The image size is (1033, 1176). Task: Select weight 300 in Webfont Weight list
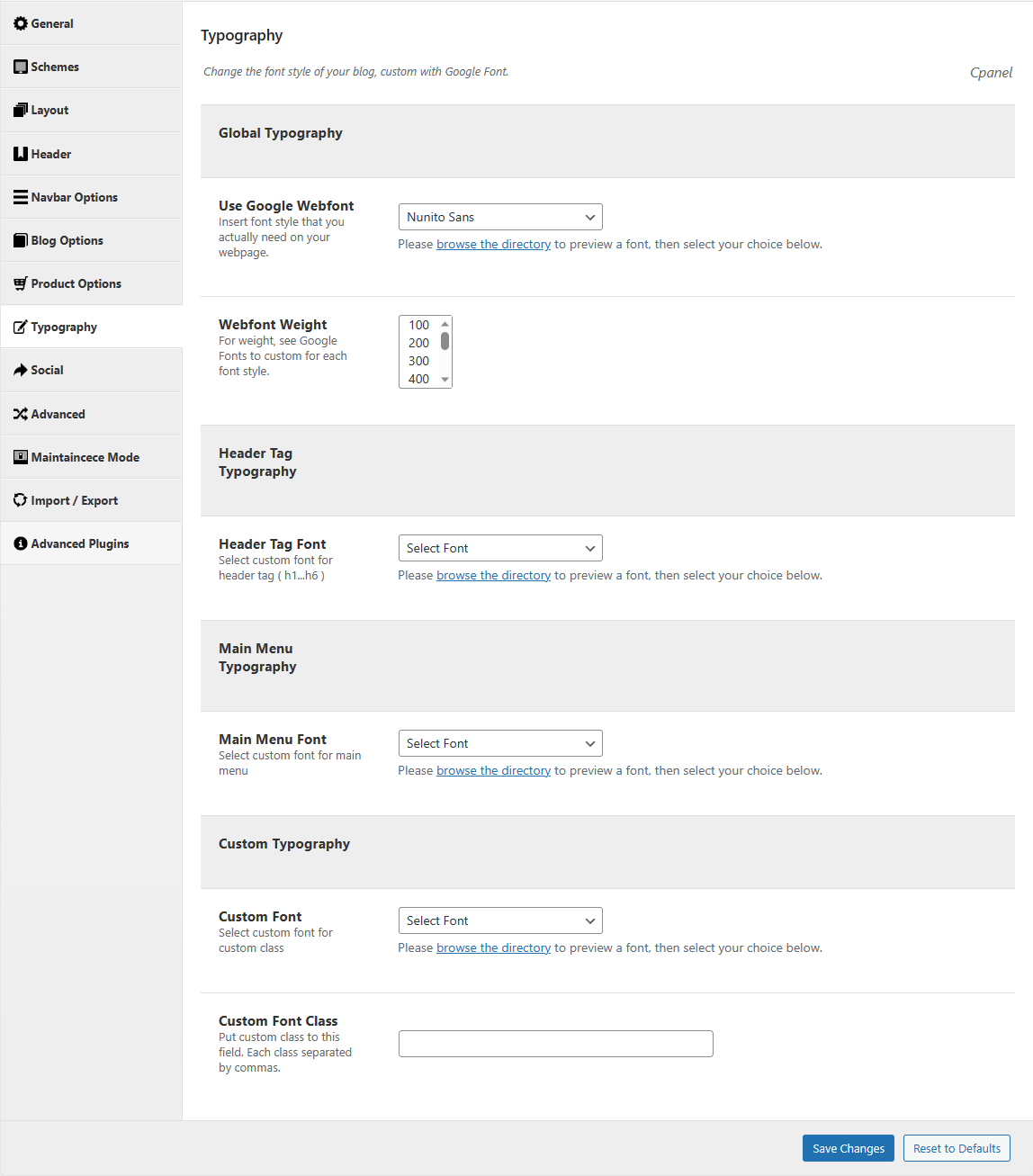tap(419, 361)
